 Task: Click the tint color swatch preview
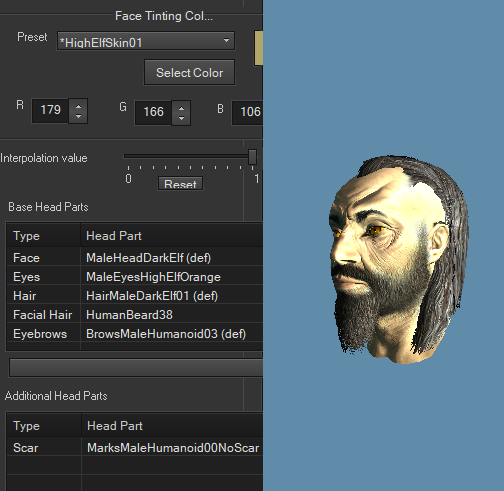259,48
